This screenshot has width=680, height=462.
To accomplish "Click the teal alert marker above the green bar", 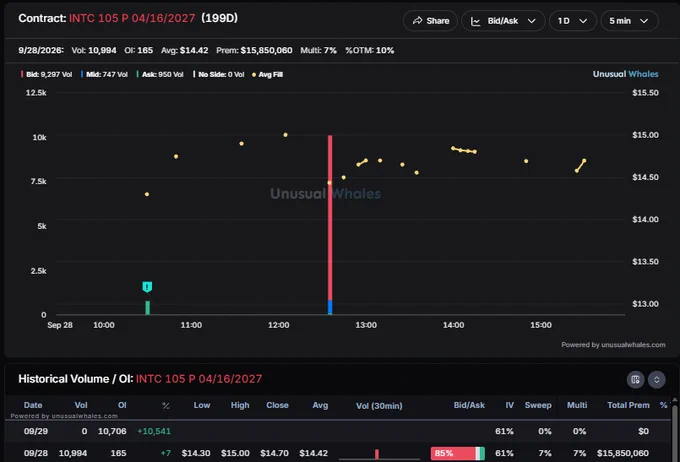I will pos(147,287).
